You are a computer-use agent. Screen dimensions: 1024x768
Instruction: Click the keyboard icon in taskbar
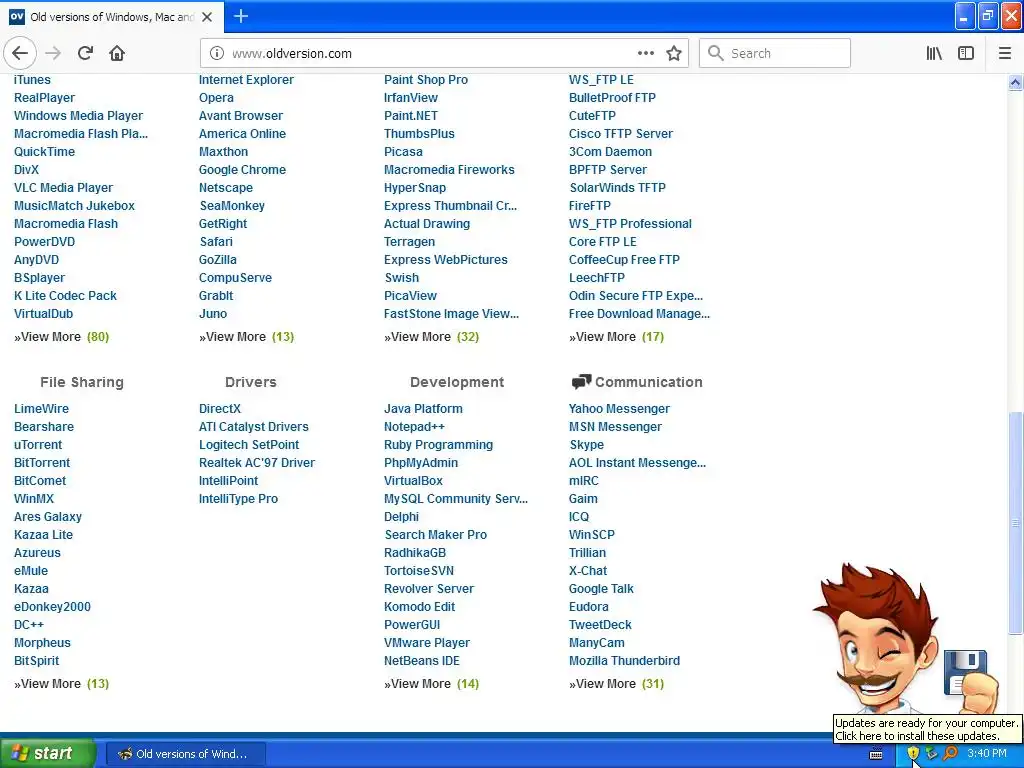(x=876, y=754)
